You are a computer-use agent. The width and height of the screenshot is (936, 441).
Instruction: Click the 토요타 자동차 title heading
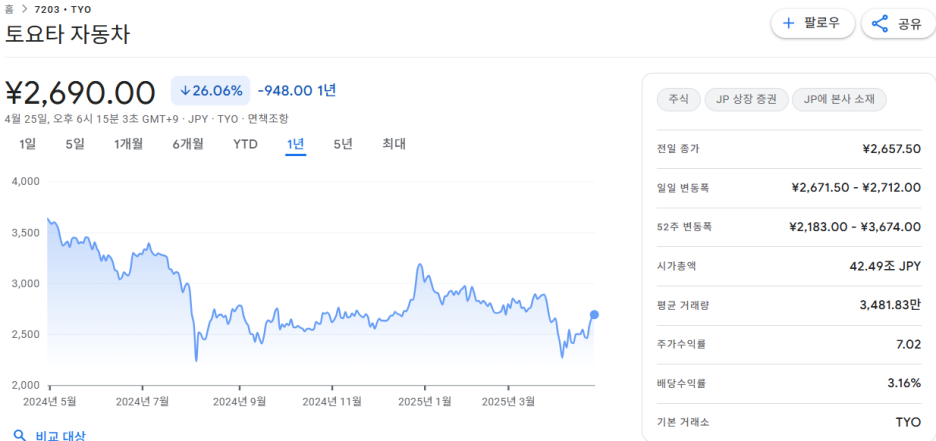pyautogui.click(x=67, y=35)
